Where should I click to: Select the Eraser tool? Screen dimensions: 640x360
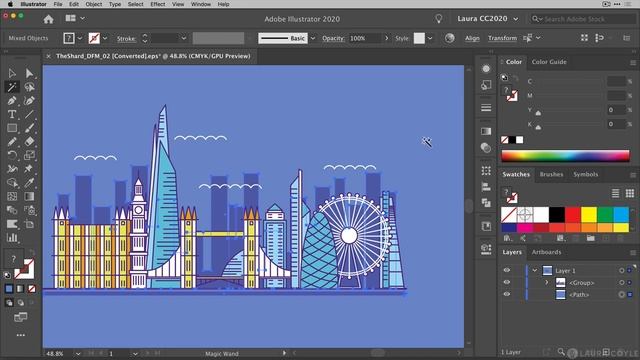click(x=29, y=142)
